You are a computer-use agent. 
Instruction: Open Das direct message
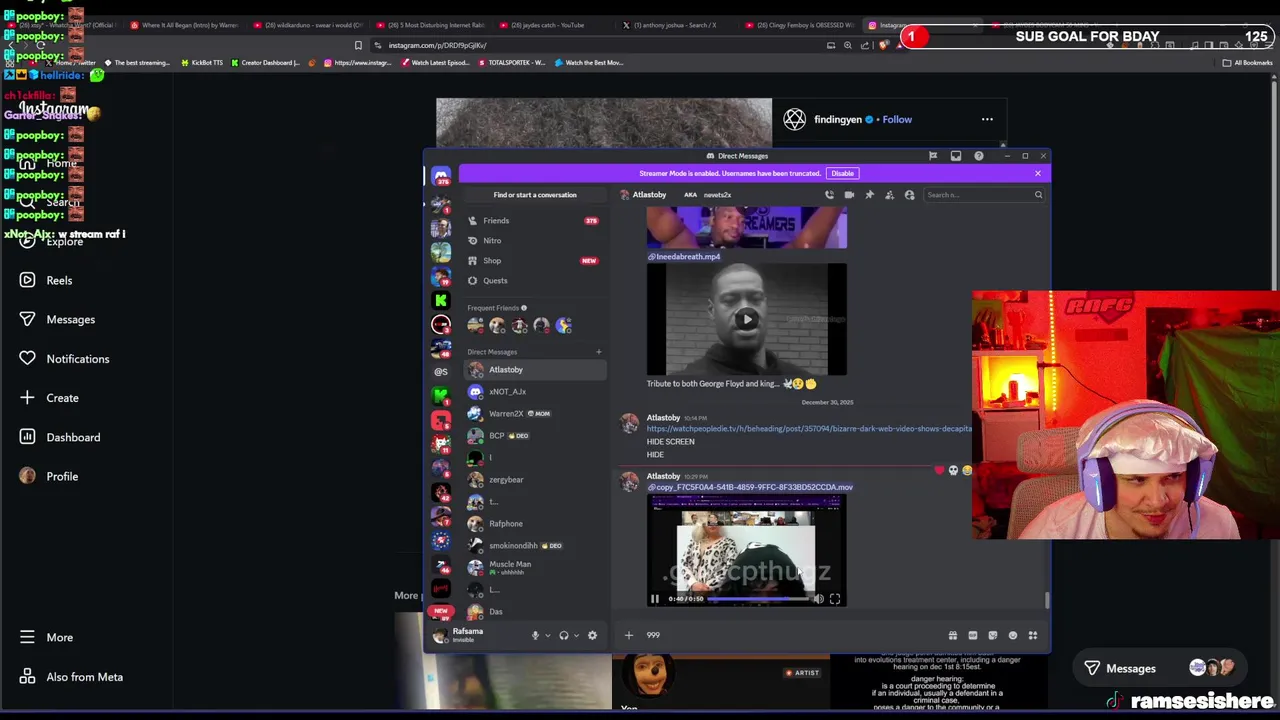[534, 612]
